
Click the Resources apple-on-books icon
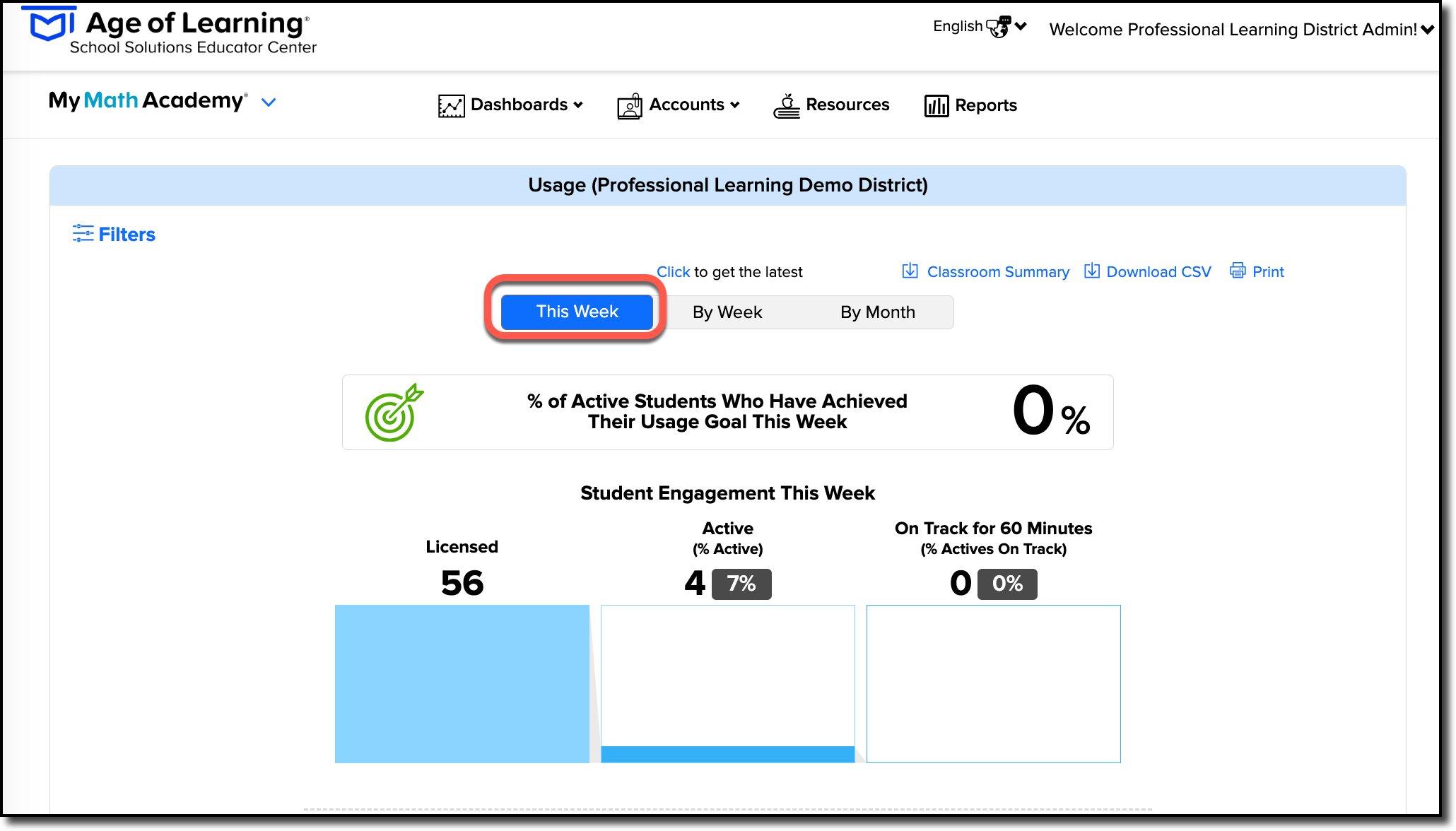coord(786,106)
